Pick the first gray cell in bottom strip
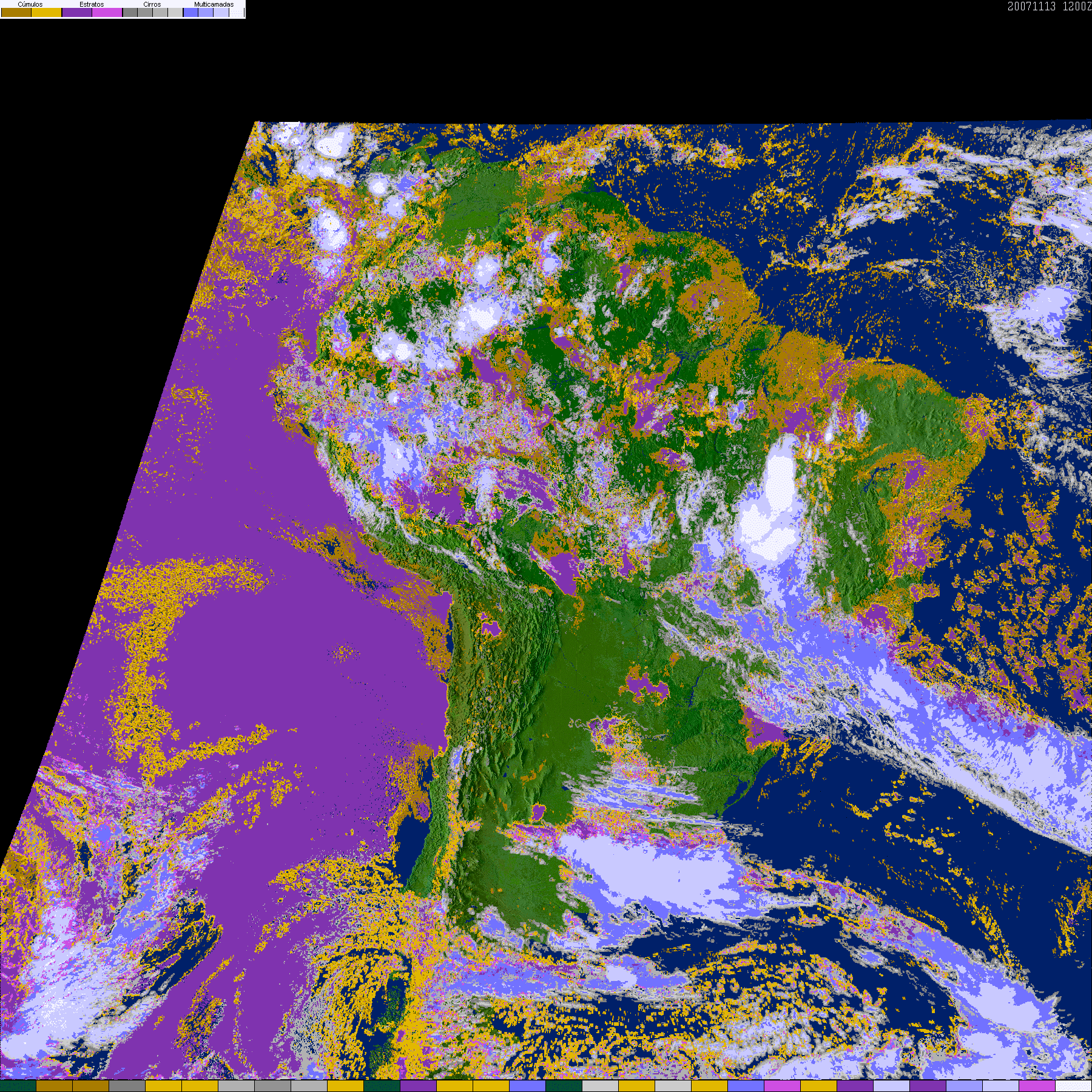Screen dimensions: 1092x1092 coord(127,1086)
